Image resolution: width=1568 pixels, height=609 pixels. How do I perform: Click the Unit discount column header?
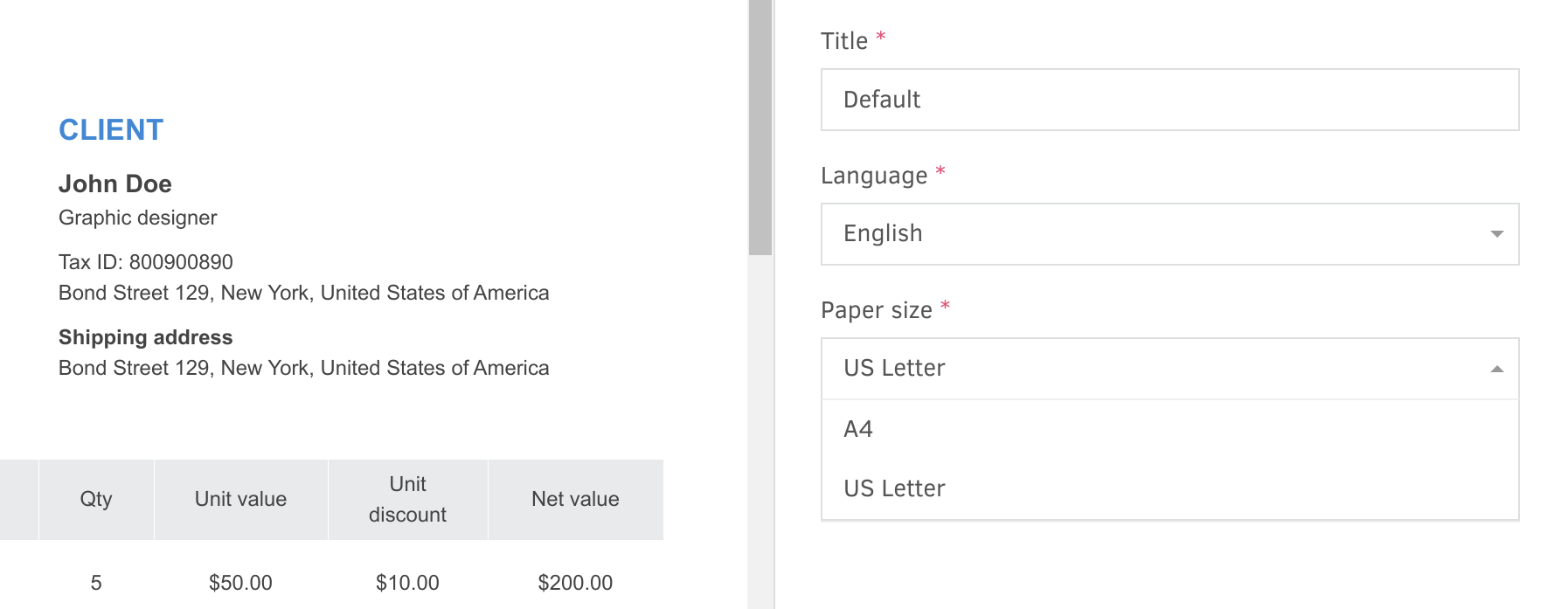[406, 499]
